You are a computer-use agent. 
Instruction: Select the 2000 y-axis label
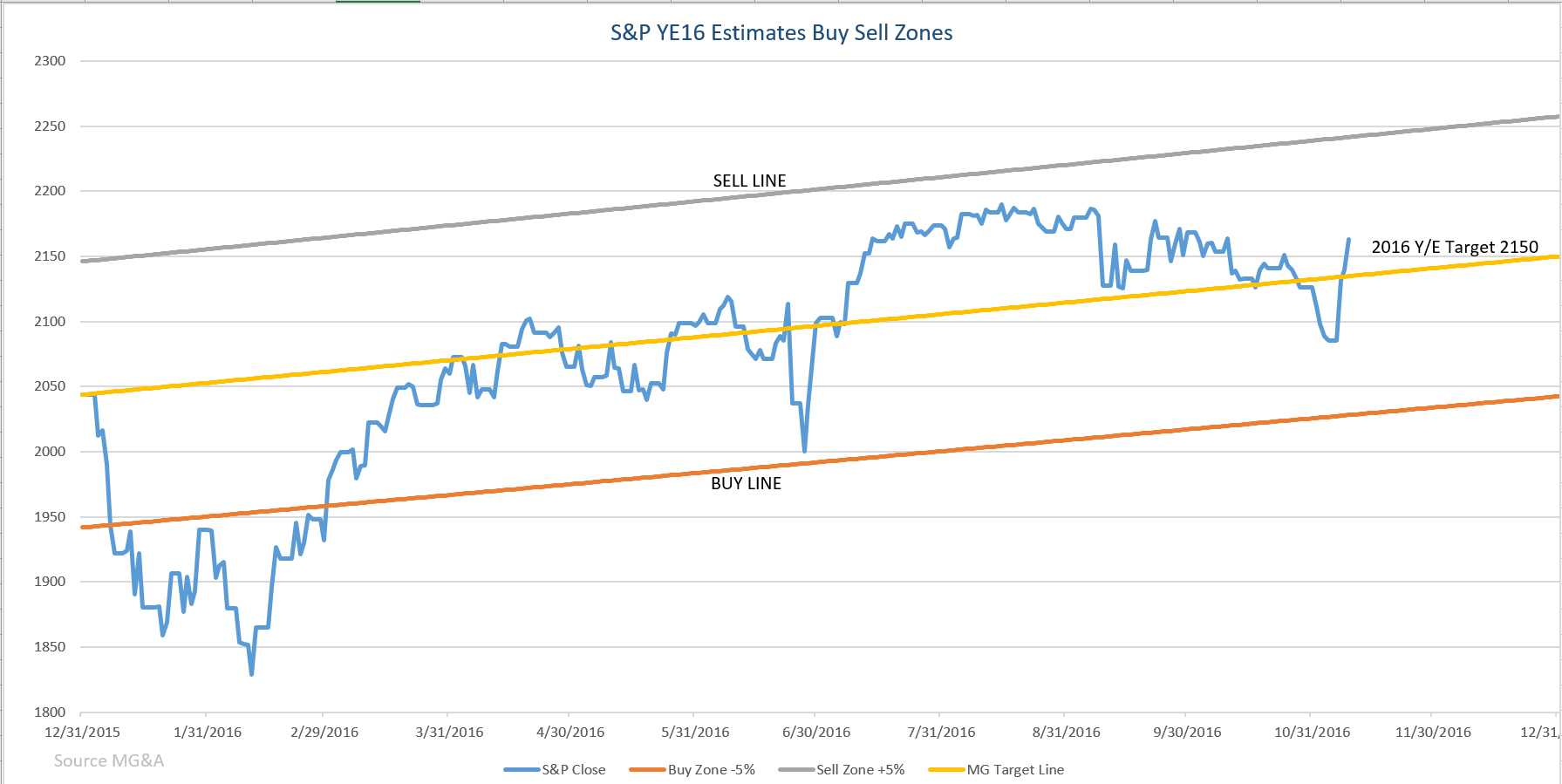(x=50, y=452)
